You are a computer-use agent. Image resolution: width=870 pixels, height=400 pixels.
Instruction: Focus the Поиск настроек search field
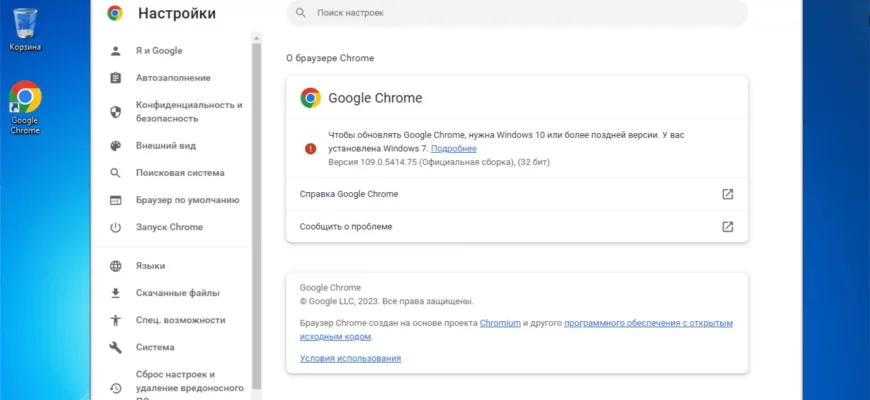point(517,12)
